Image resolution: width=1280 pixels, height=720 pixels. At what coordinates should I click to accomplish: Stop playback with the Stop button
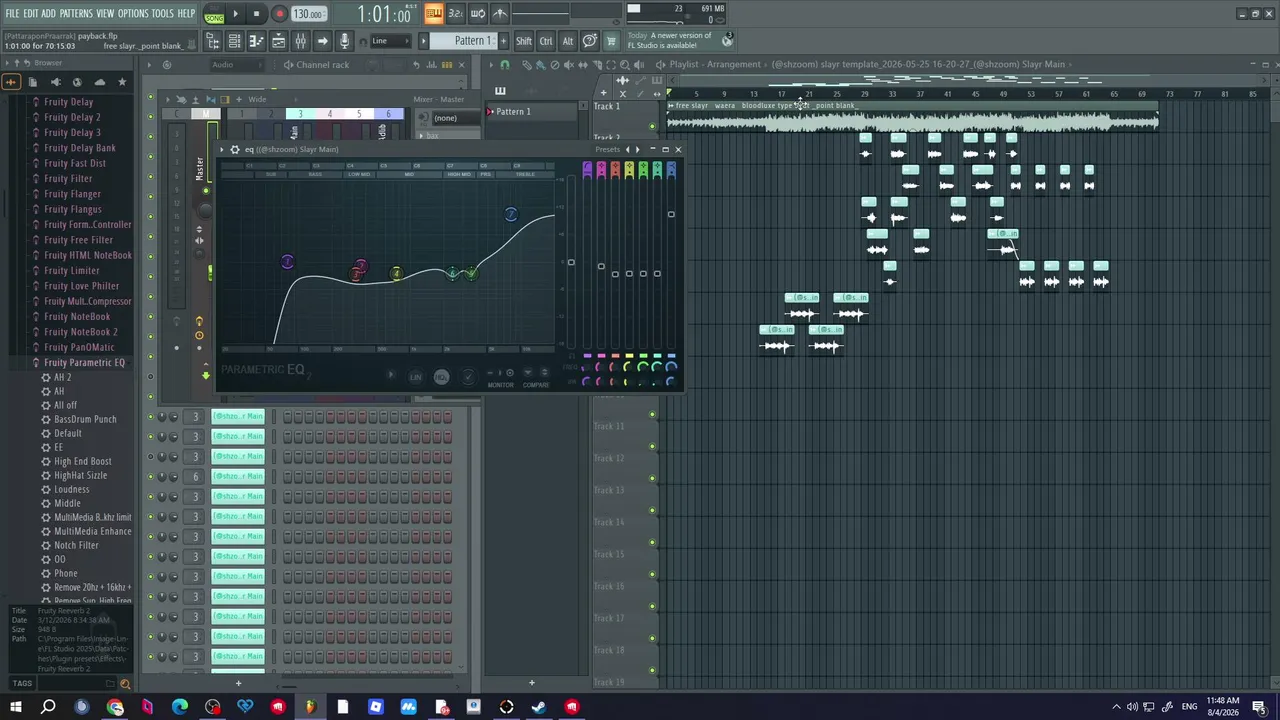point(256,14)
